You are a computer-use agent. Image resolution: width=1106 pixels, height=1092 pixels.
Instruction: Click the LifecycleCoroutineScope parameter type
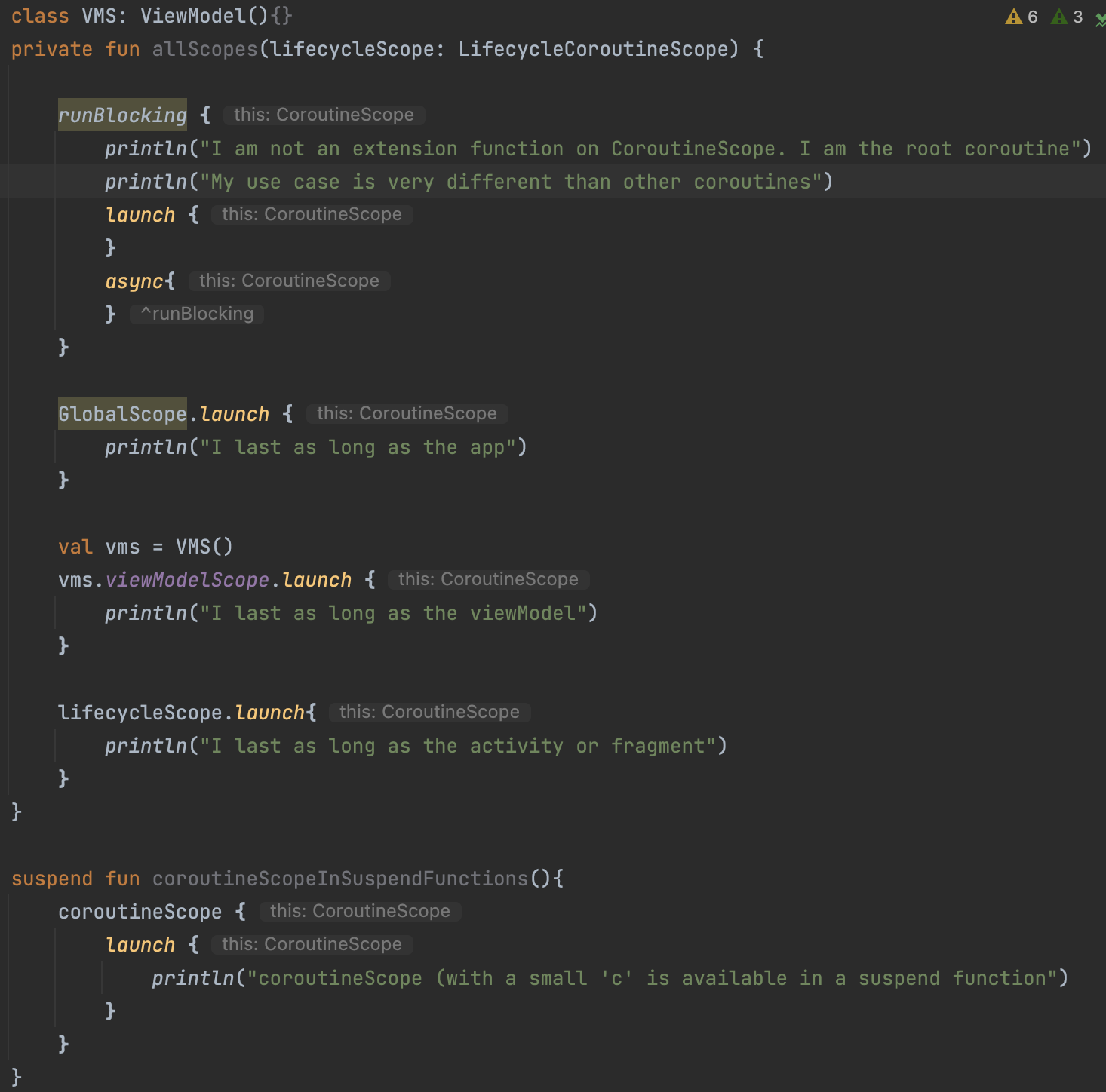coord(594,49)
